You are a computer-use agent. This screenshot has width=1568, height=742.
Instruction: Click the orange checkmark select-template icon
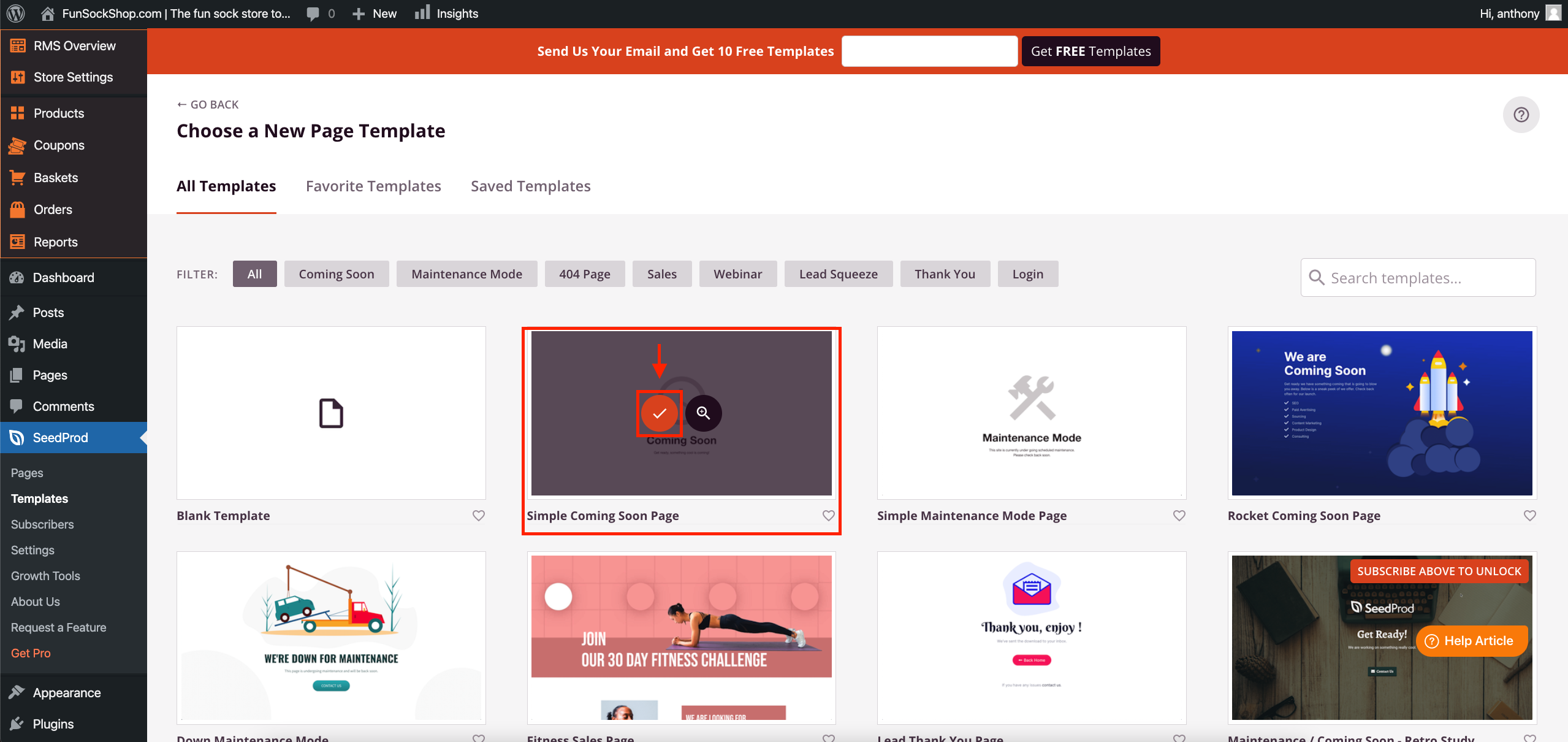click(x=659, y=414)
